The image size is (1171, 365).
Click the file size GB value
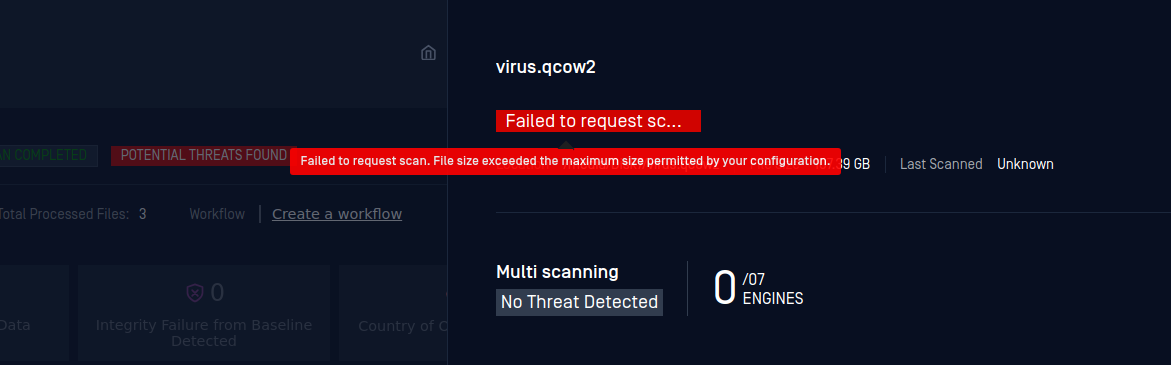tap(855, 164)
